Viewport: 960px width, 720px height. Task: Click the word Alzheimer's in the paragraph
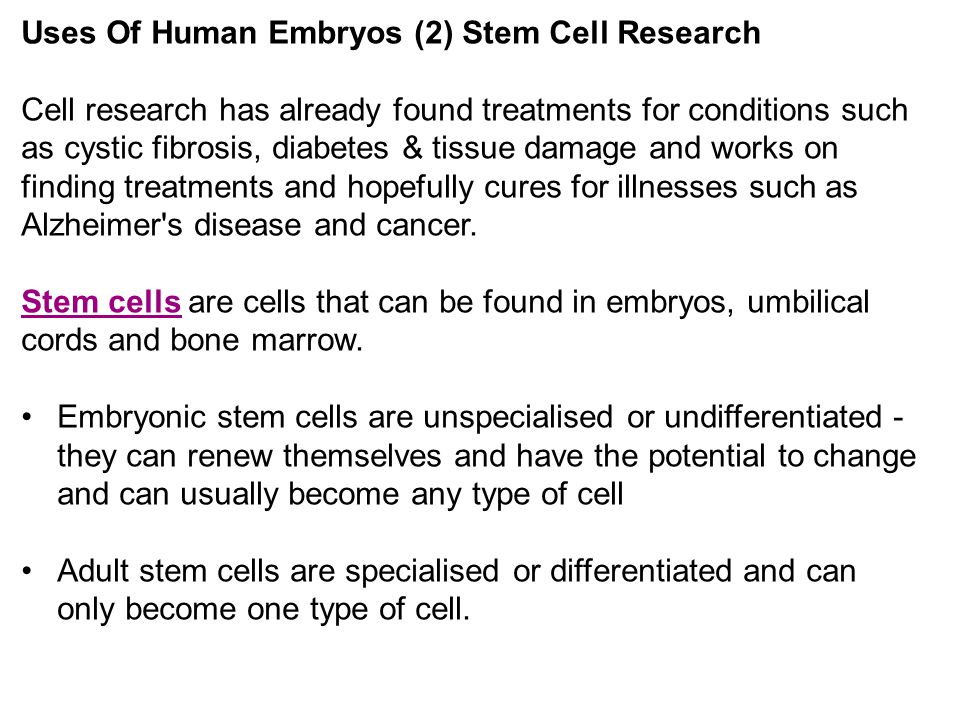click(x=102, y=225)
